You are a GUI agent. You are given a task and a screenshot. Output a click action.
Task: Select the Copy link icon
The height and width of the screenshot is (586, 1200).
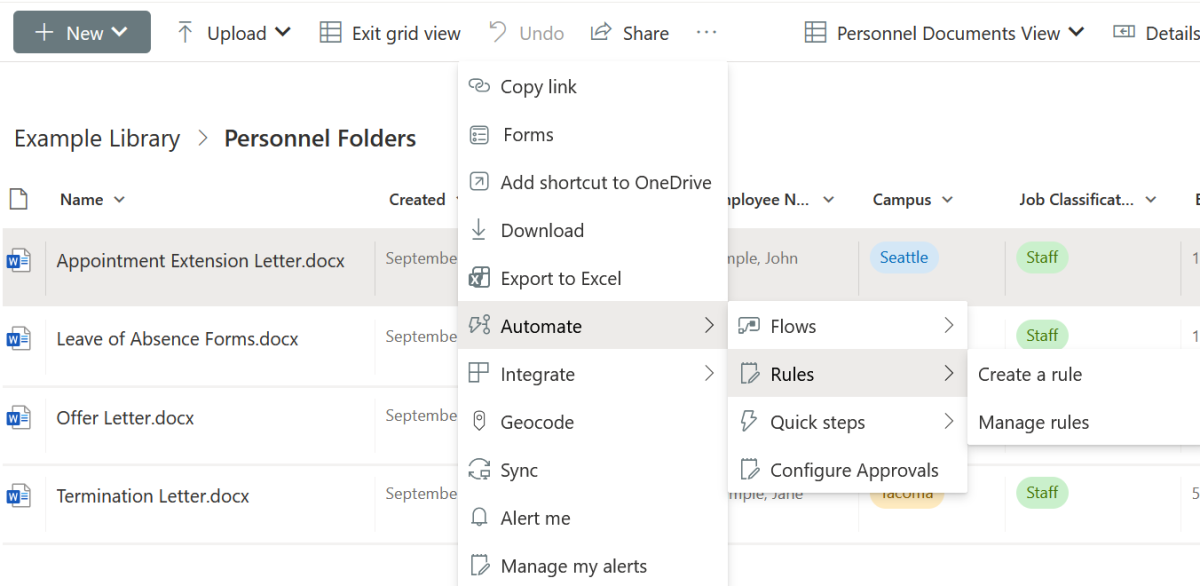point(481,86)
